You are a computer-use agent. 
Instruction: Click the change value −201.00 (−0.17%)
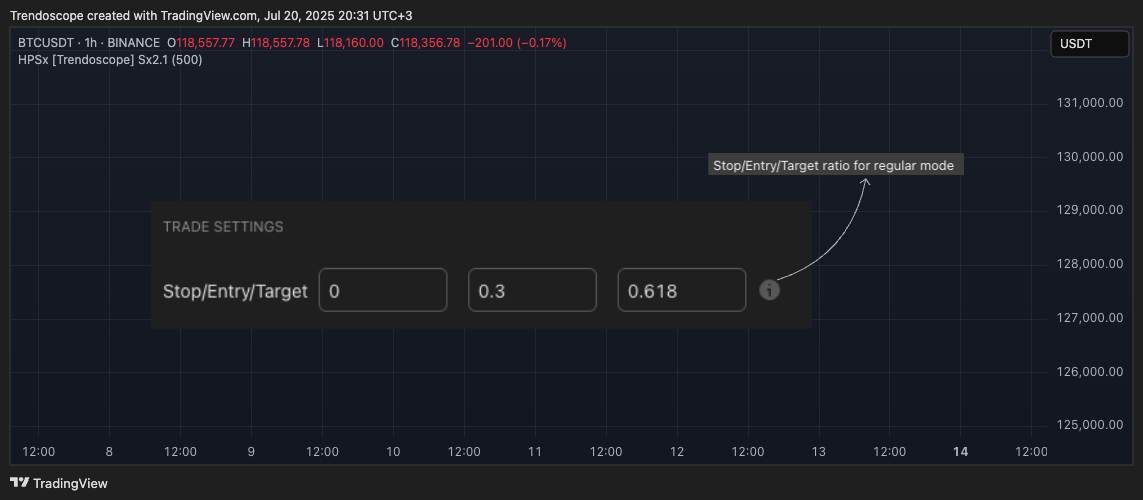point(516,43)
